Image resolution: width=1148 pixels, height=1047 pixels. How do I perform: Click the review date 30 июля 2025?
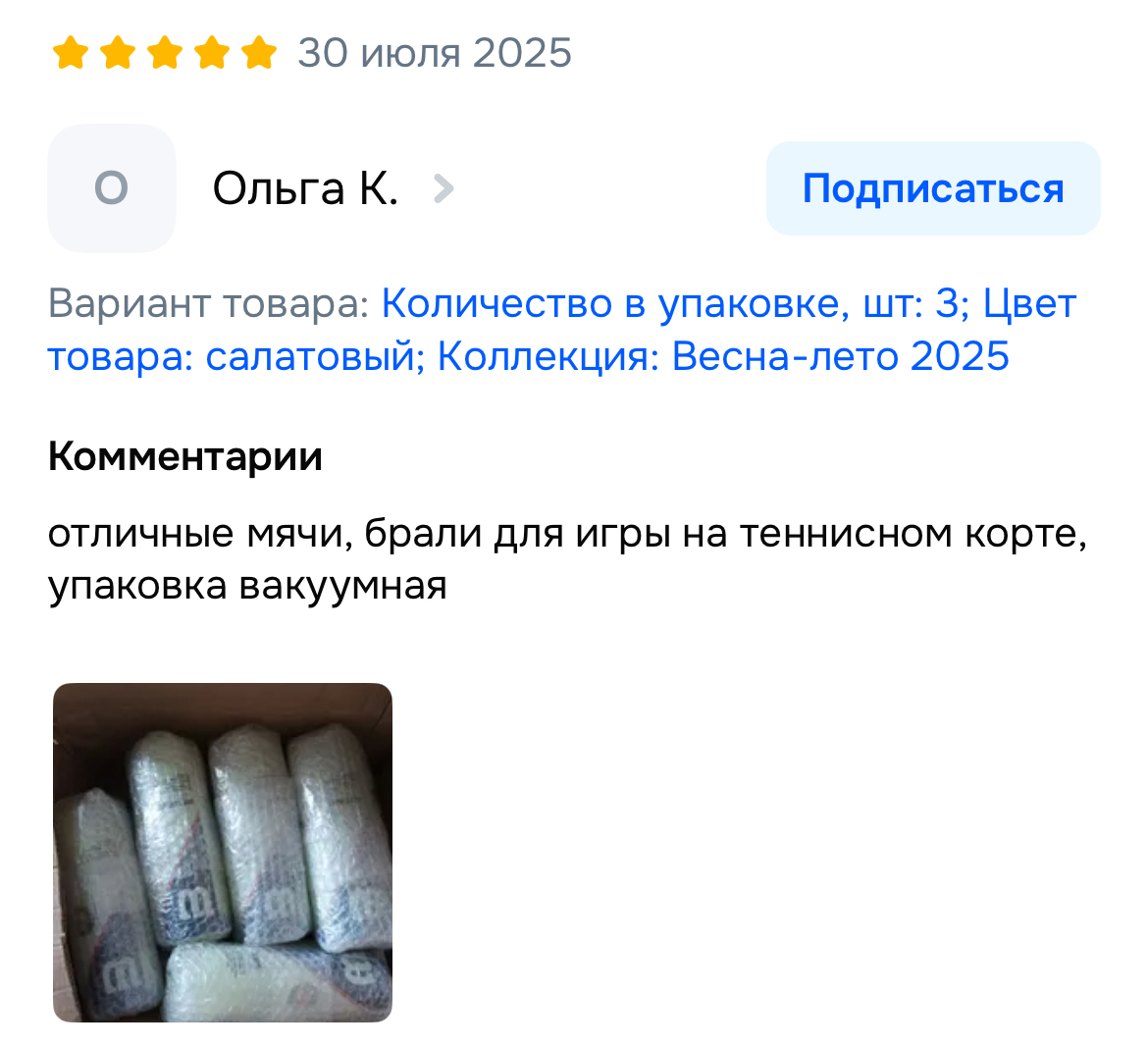434,53
